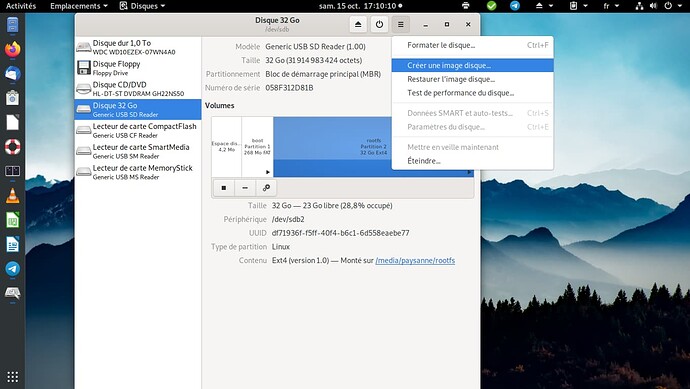
Task: Maximize the Disques window
Action: pyautogui.click(x=447, y=25)
